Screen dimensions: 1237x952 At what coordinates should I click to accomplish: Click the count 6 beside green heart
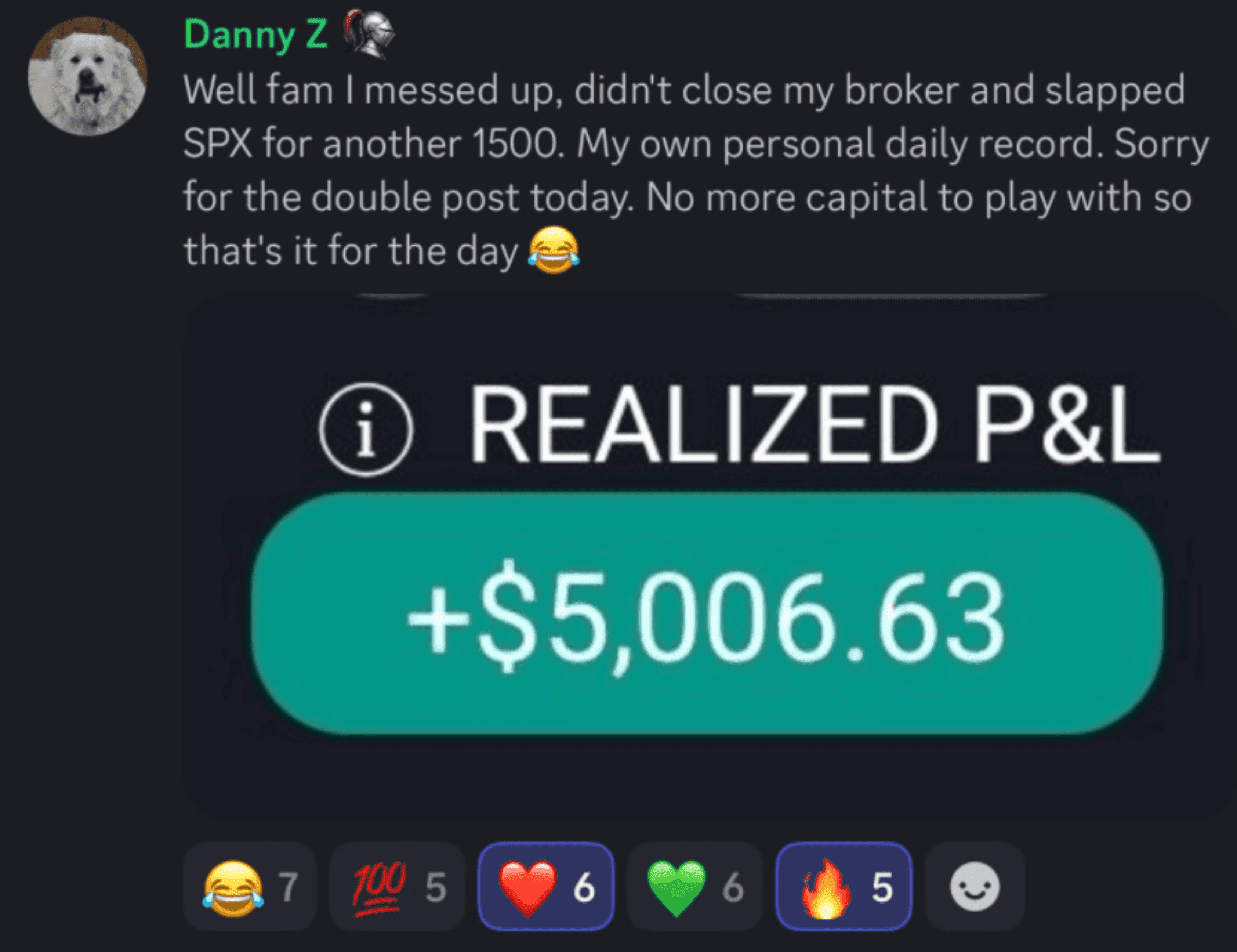732,887
